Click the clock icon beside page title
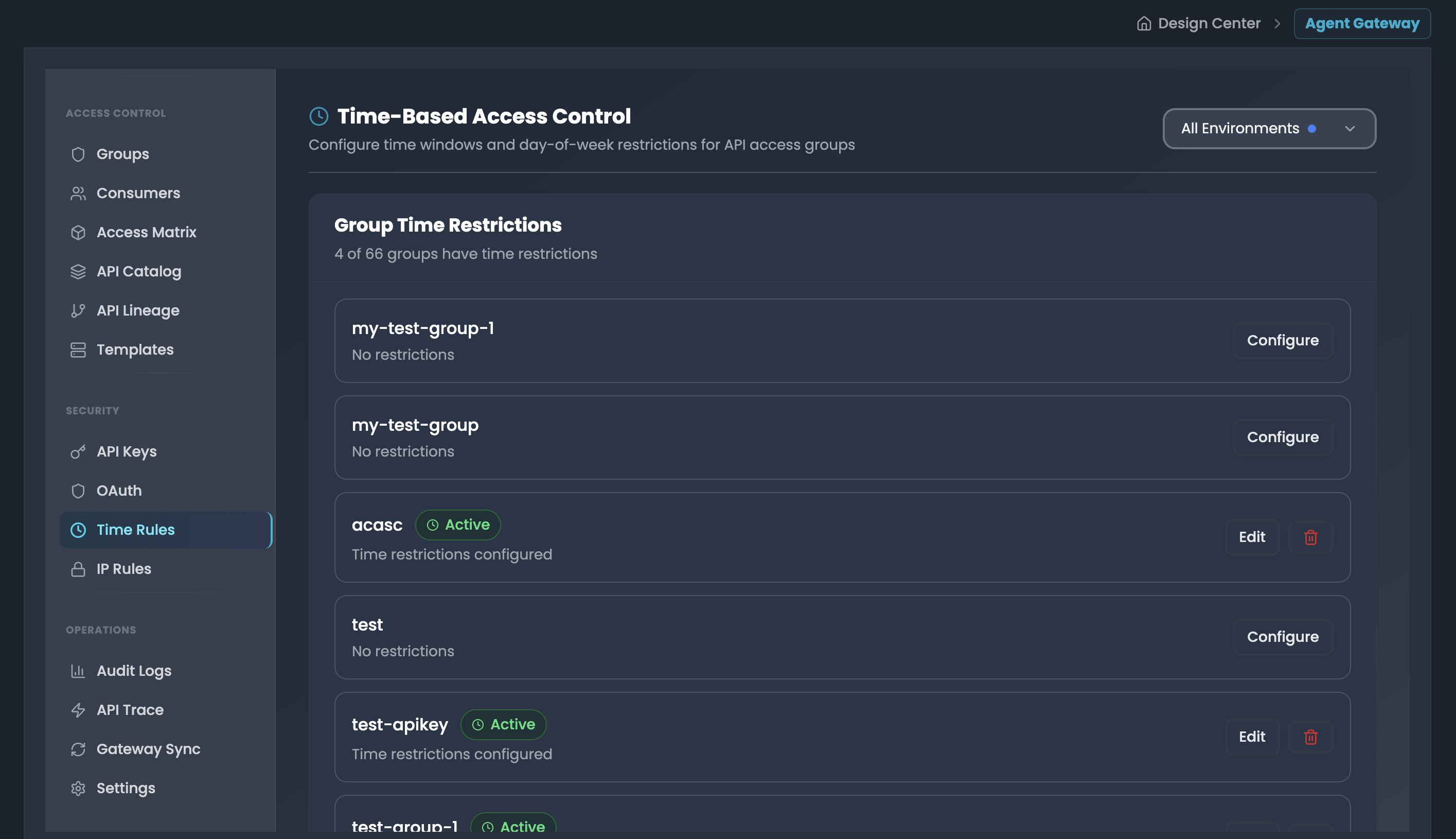1456x839 pixels. tap(318, 116)
